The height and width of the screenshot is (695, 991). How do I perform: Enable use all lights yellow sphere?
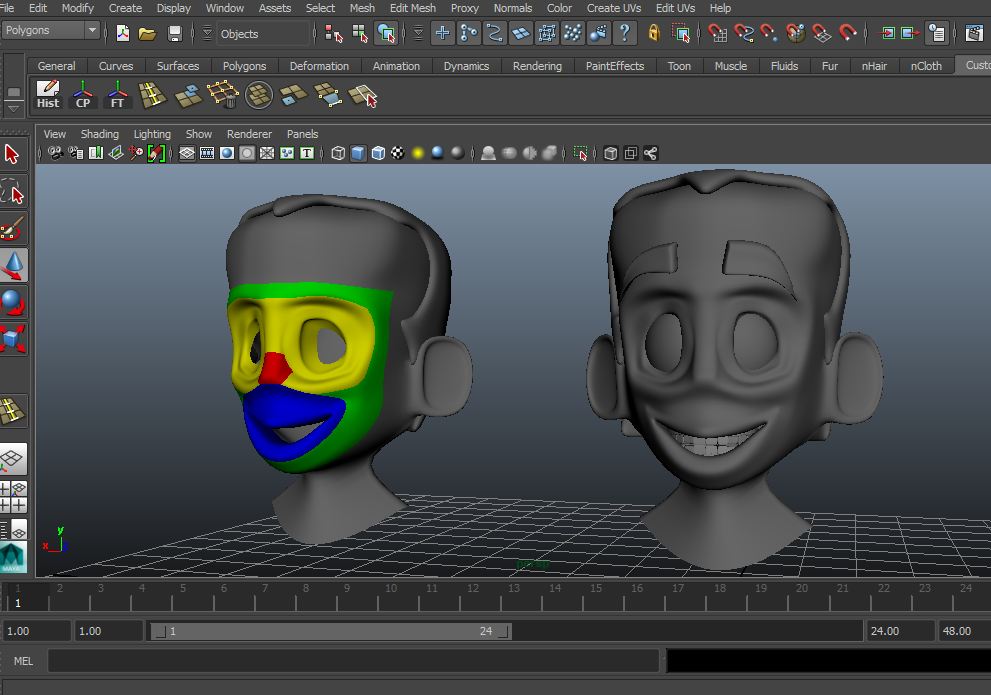pyautogui.click(x=418, y=153)
